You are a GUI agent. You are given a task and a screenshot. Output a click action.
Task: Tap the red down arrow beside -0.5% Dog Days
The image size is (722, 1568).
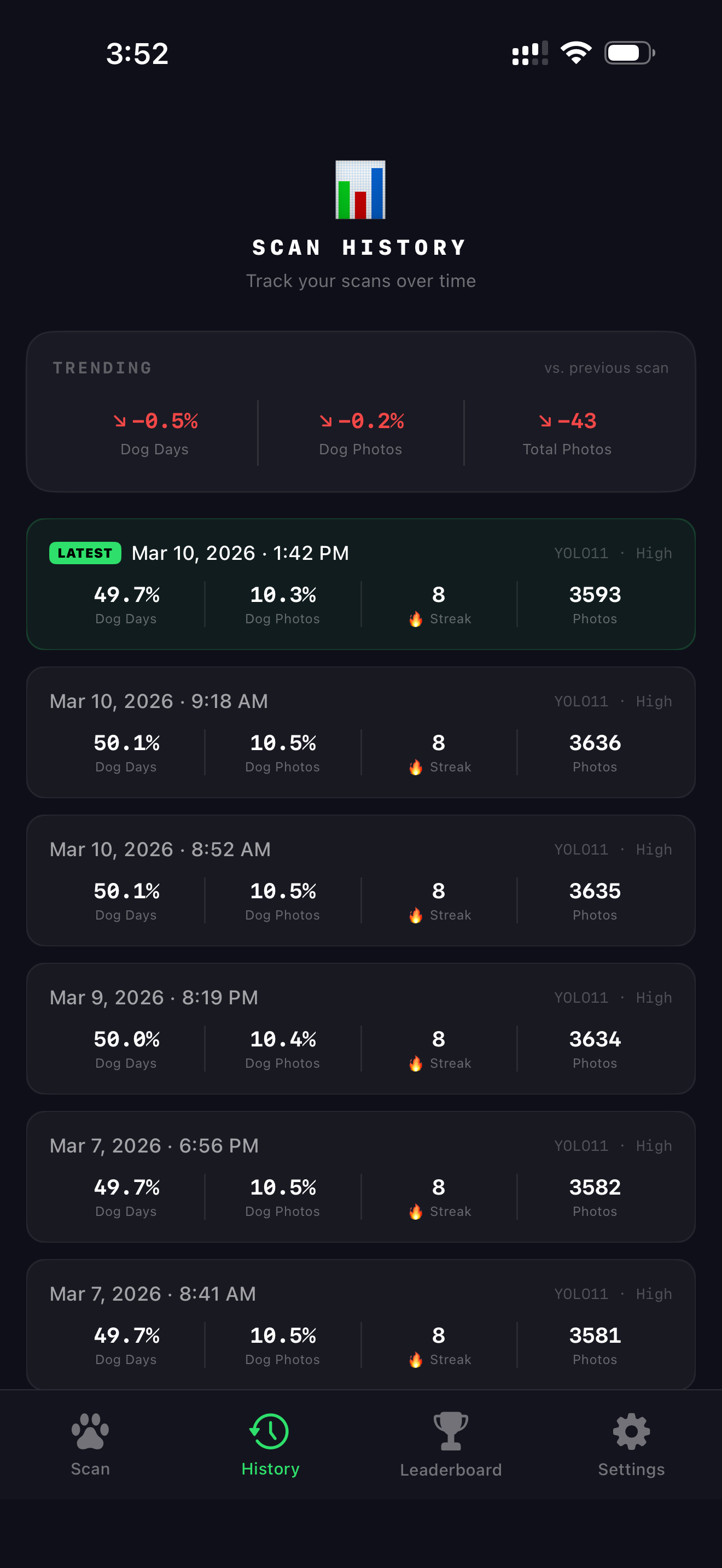coord(120,420)
